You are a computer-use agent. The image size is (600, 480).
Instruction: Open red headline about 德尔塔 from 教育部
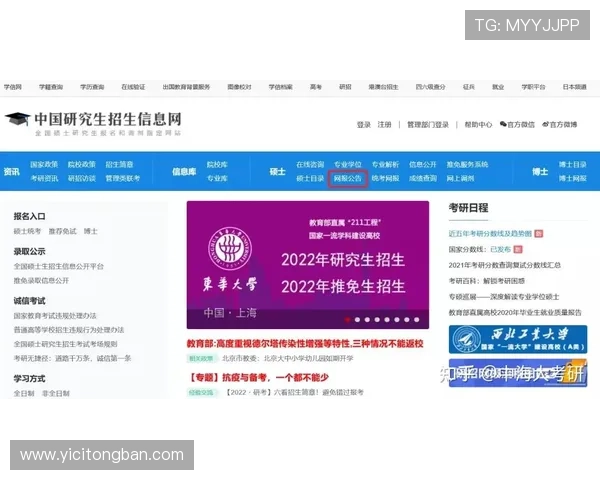tap(305, 343)
